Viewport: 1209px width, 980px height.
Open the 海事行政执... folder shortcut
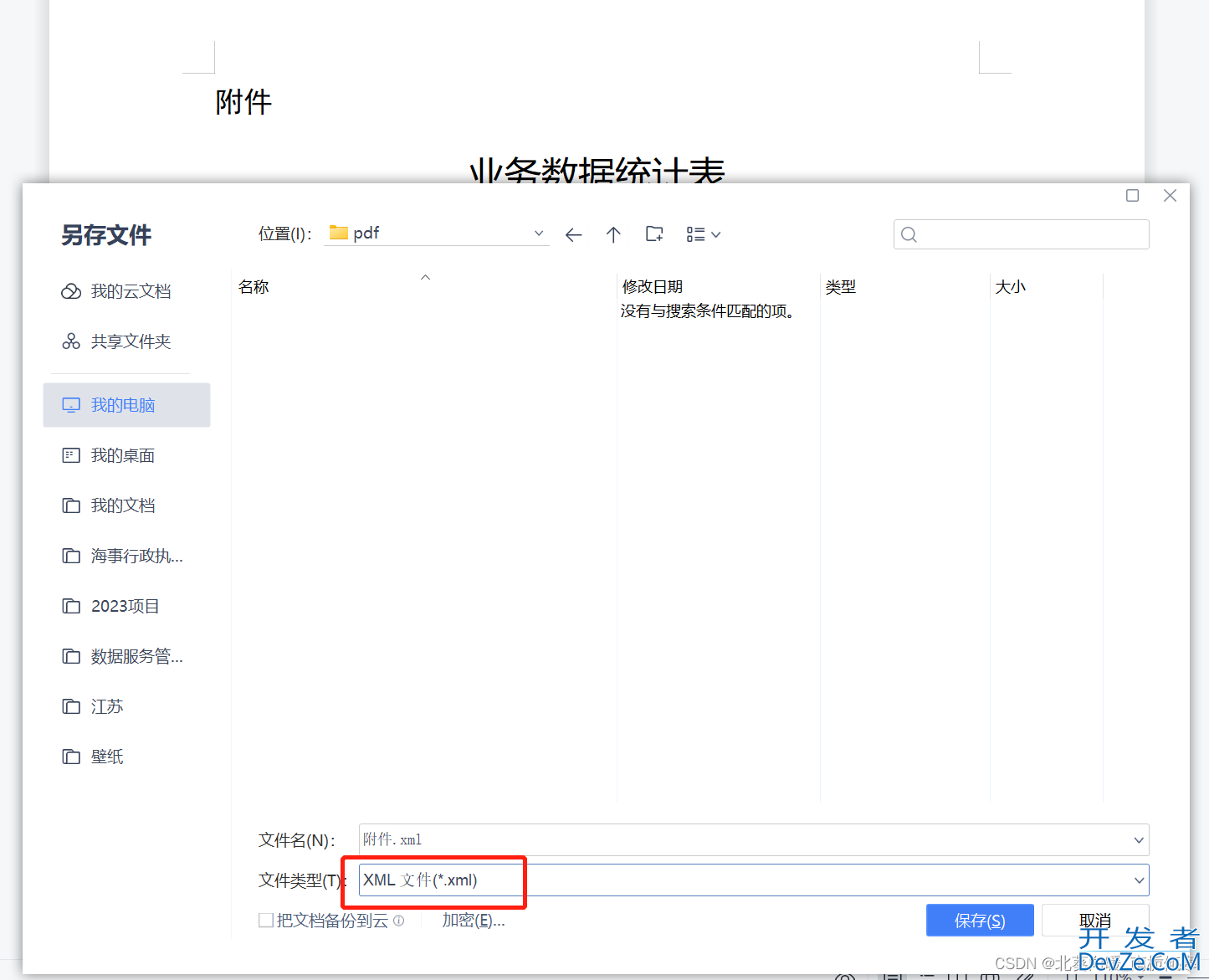pyautogui.click(x=126, y=556)
